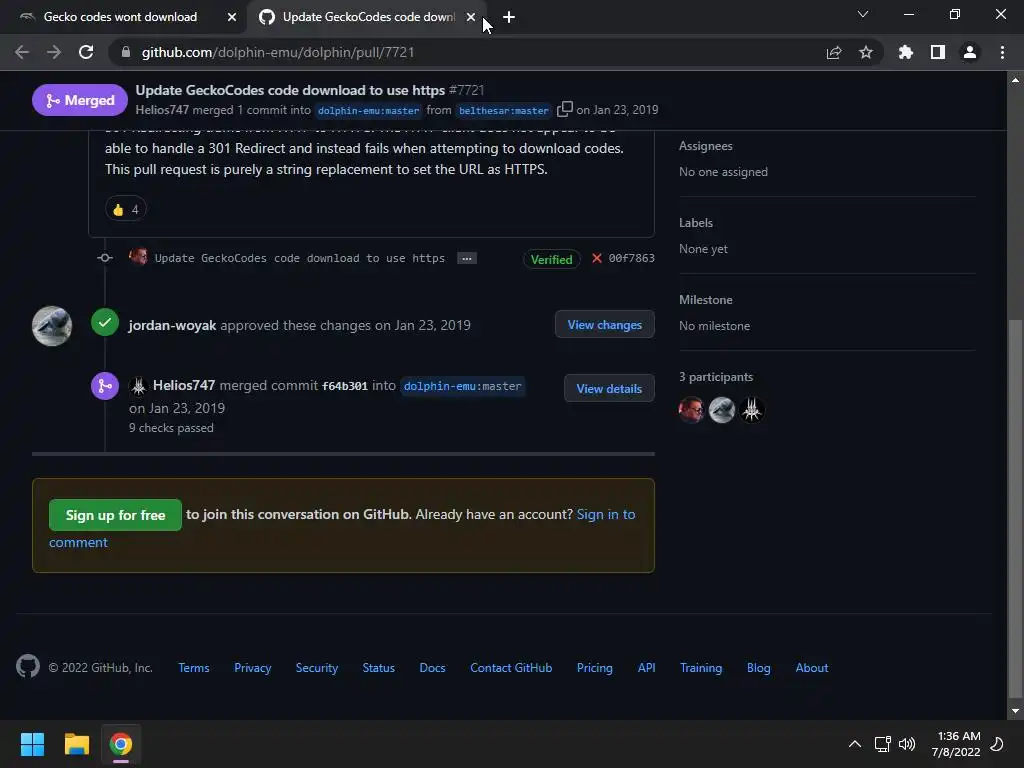Open dolphin-emu:master link in merge event
Image resolution: width=1024 pixels, height=768 pixels.
click(x=462, y=386)
